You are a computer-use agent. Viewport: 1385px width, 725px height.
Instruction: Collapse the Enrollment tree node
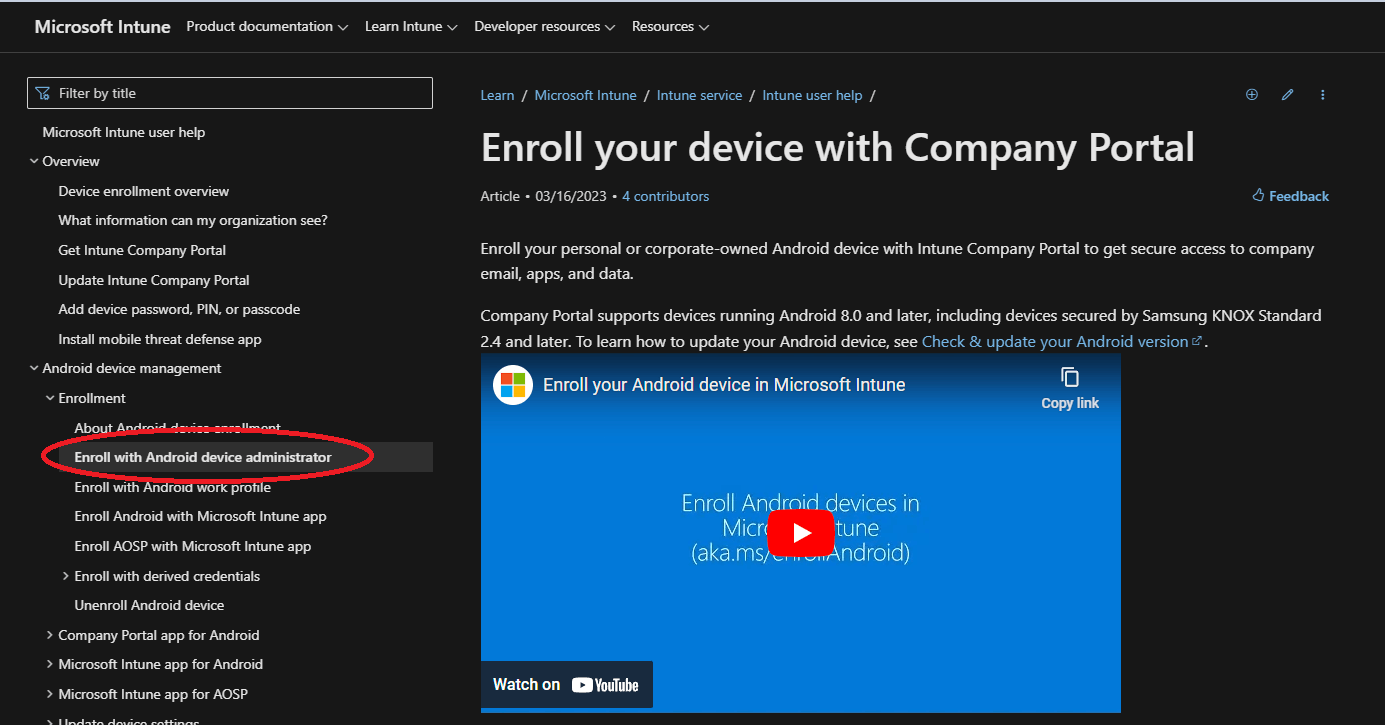pyautogui.click(x=50, y=398)
